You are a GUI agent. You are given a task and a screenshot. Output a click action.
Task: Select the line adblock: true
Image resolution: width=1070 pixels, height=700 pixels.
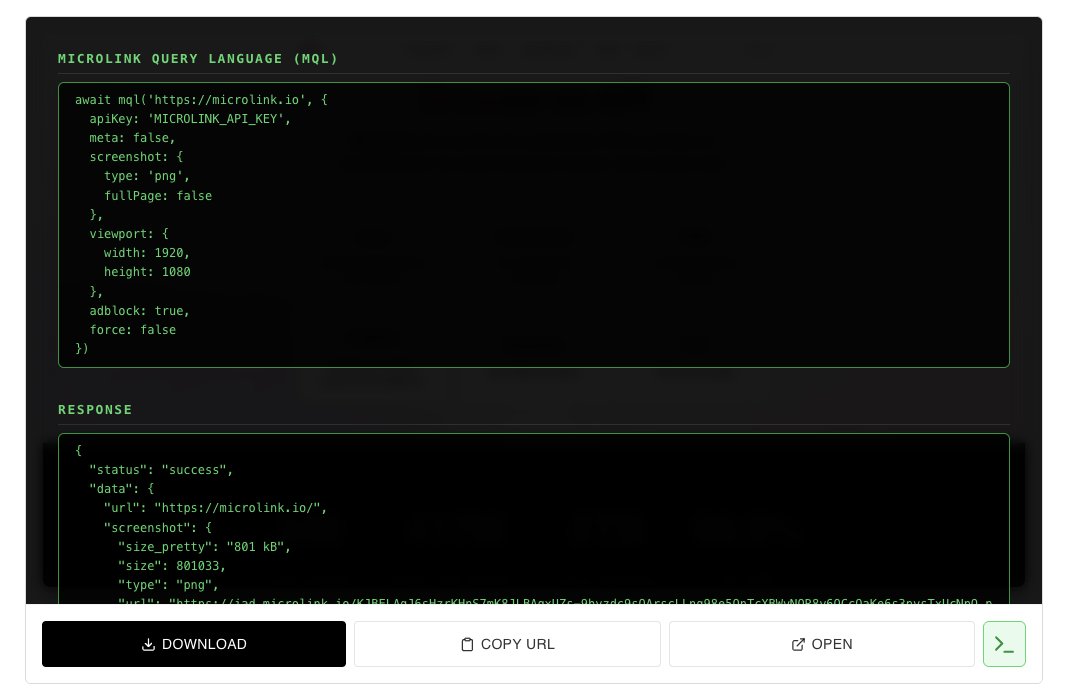(139, 310)
